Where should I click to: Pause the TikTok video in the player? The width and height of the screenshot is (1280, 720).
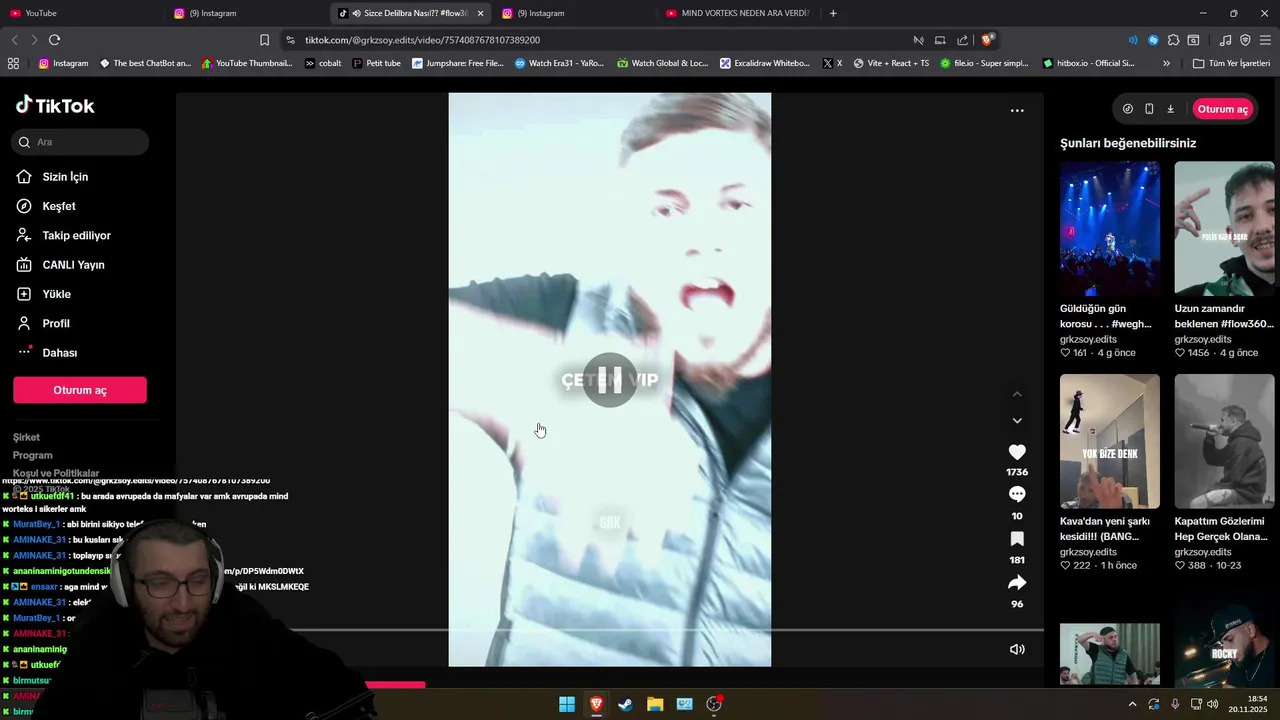click(x=609, y=380)
